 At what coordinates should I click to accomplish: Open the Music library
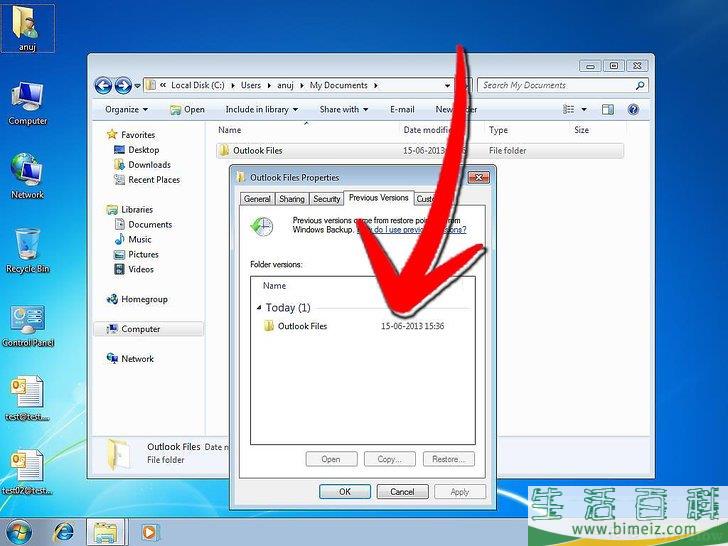pyautogui.click(x=133, y=240)
